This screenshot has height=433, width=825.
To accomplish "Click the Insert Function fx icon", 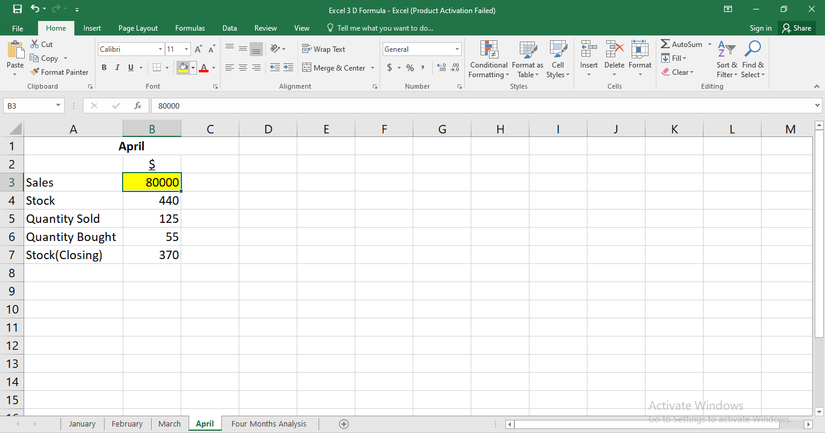I will [137, 105].
